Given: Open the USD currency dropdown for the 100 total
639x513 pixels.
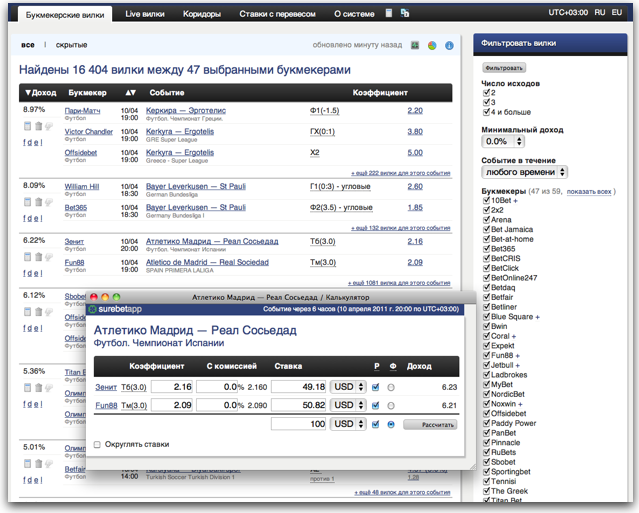Looking at the screenshot, I should (348, 424).
